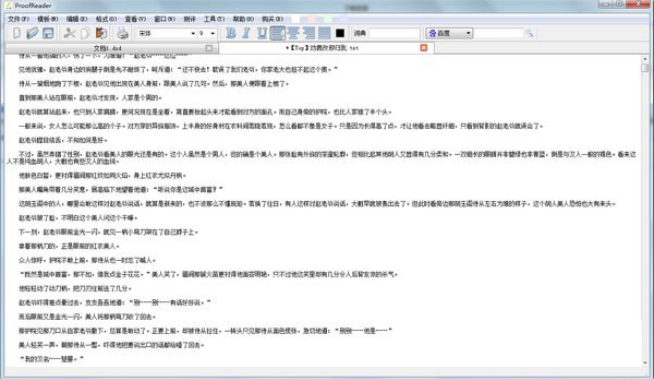Open the 模板 menu
Image resolution: width=654 pixels, height=379 pixels.
pos(48,19)
